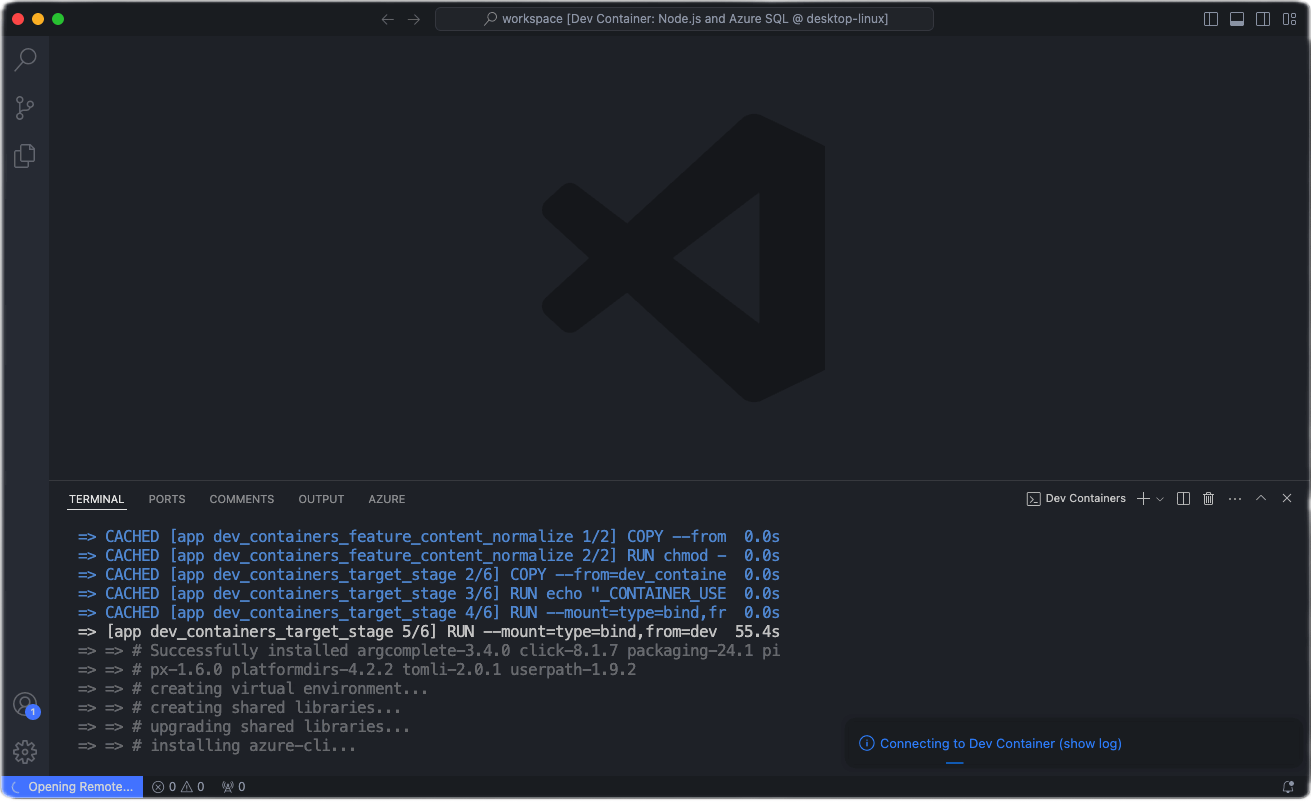Open the Source Control view
Screen dimensions: 1311x802
[25, 107]
